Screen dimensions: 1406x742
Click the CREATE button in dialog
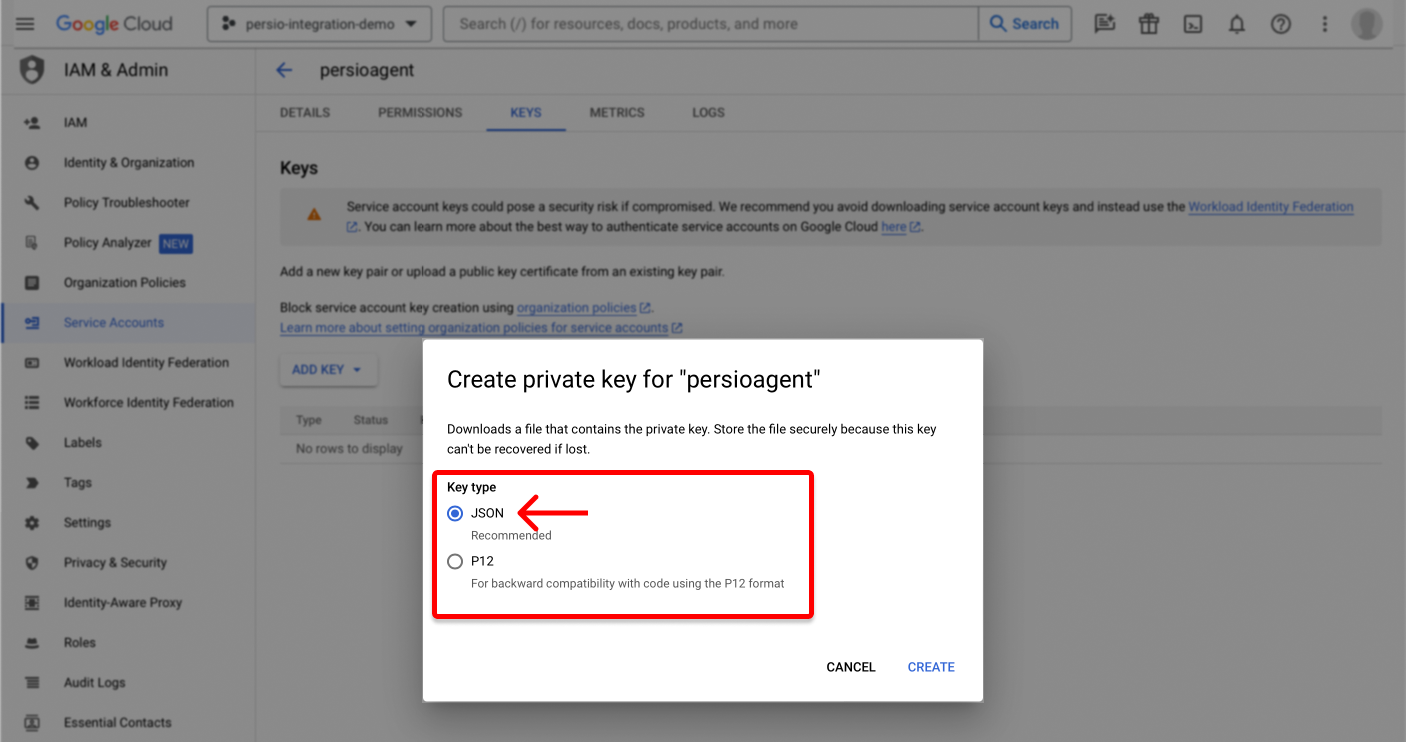(x=930, y=667)
